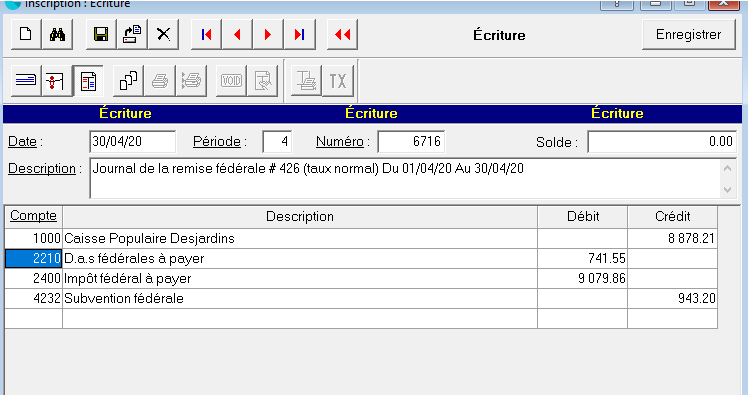The height and width of the screenshot is (395, 748).
Task: Click the double red rewind arrows icon
Action: click(x=343, y=34)
